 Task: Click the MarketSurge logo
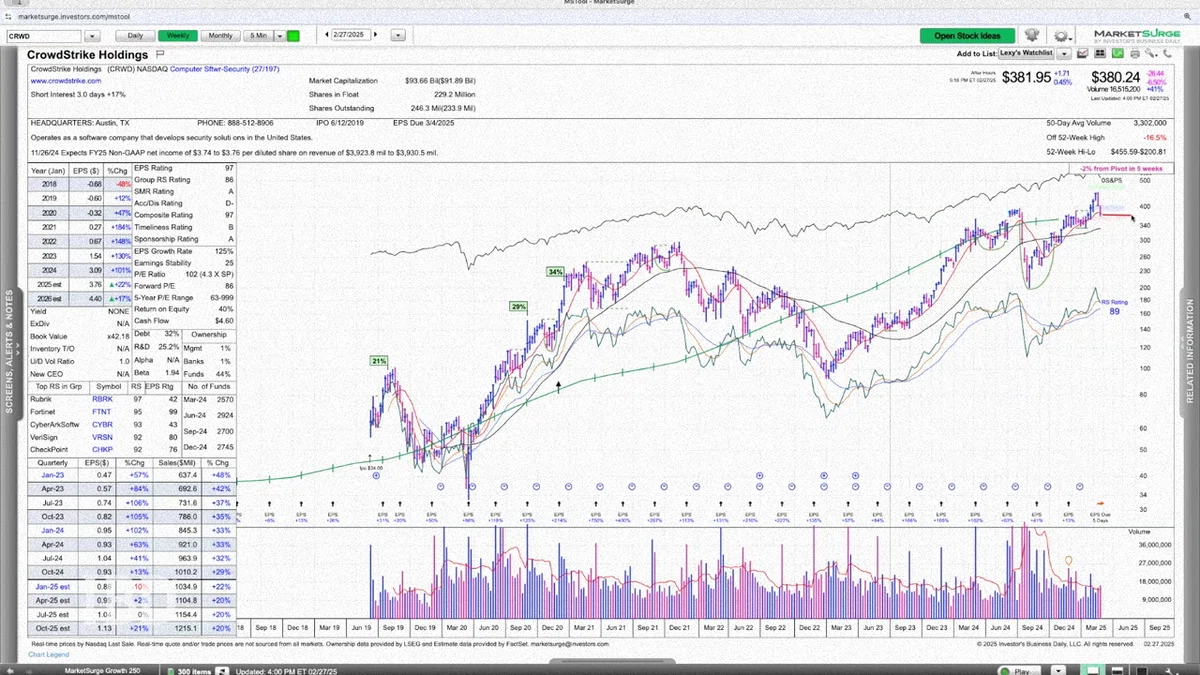[1137, 36]
